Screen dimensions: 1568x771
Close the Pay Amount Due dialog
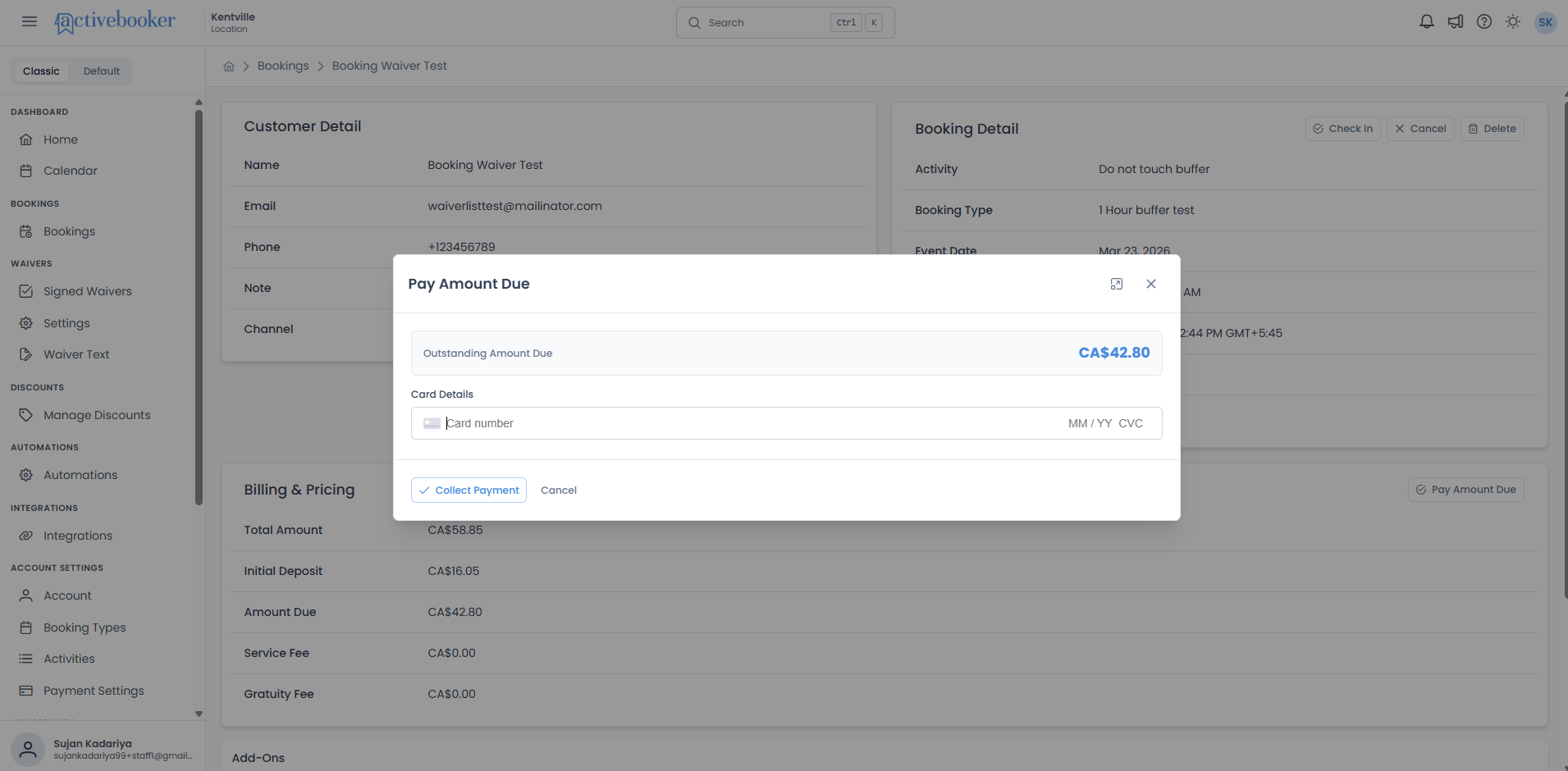click(1151, 284)
